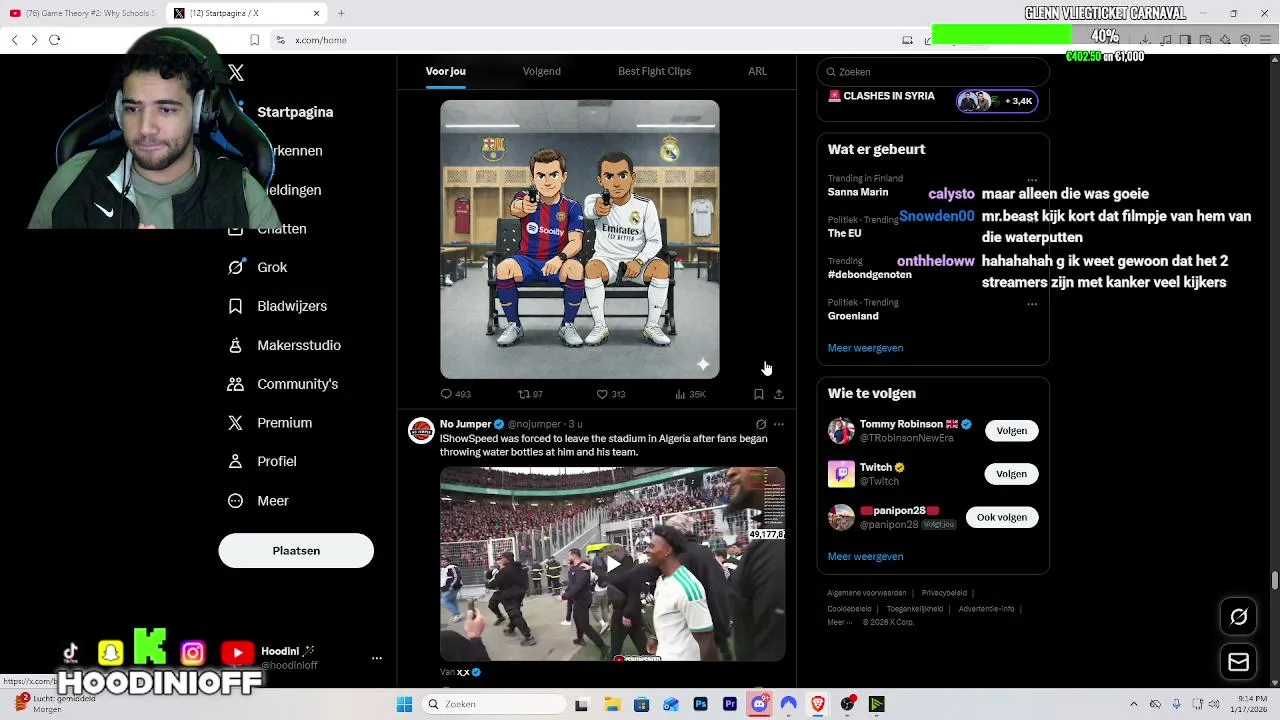Open the X logo home icon
The width and height of the screenshot is (1280, 720).
(x=236, y=73)
